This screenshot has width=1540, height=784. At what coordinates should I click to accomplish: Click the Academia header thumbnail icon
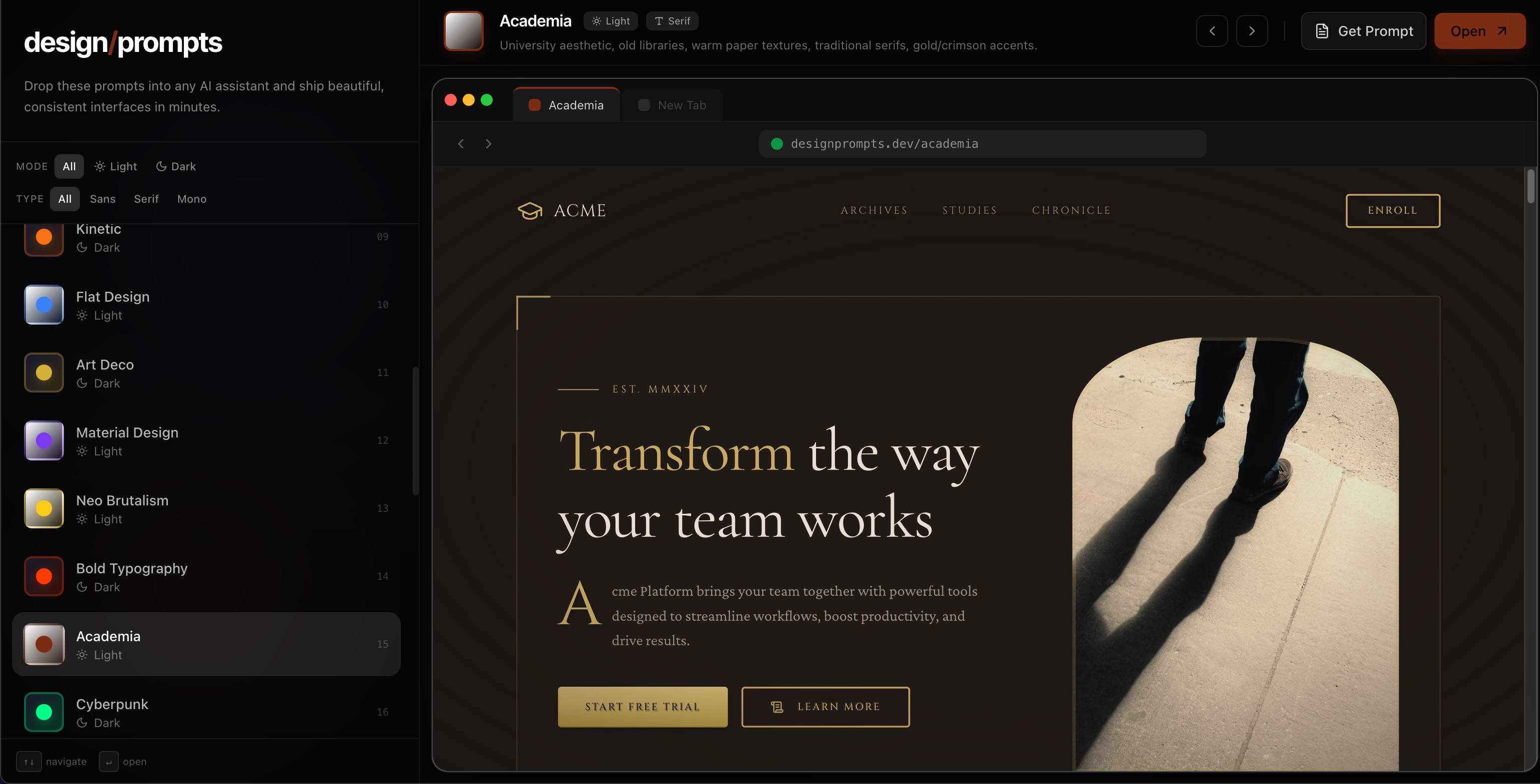coord(463,31)
